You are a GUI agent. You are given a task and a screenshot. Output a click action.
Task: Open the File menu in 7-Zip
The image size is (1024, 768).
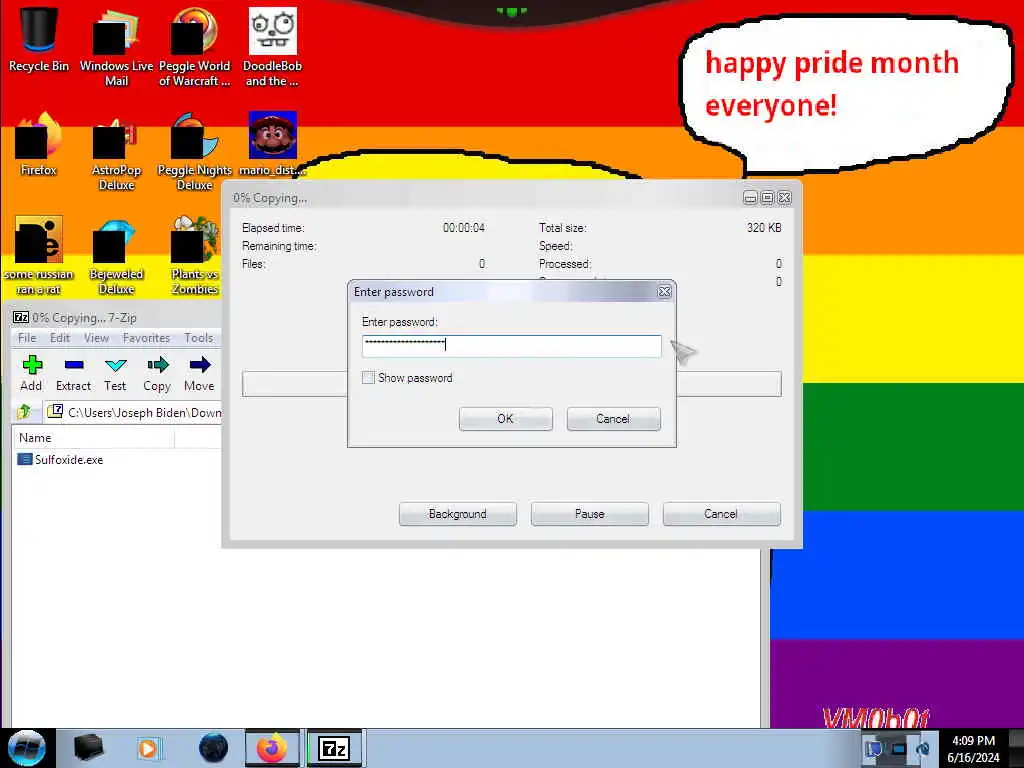(27, 338)
